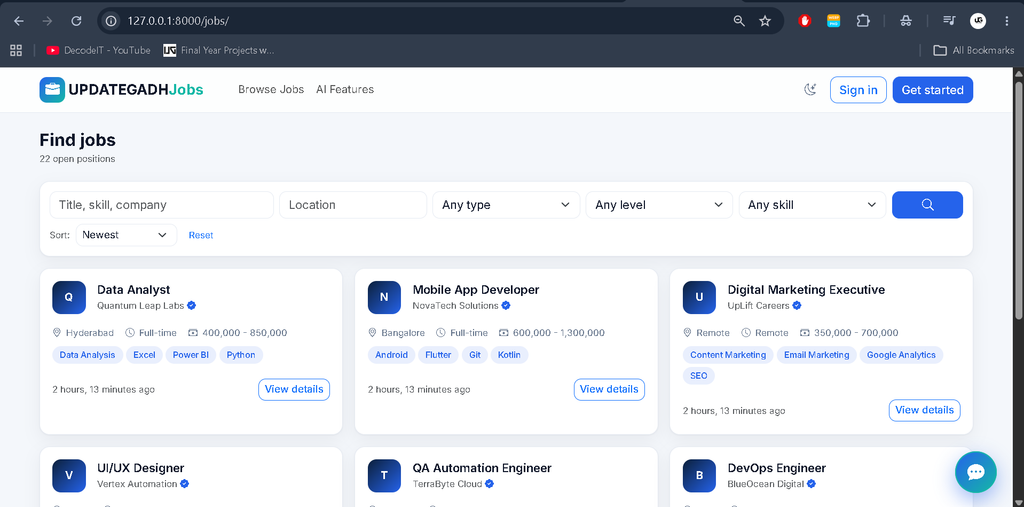
Task: Click the Sign in button
Action: [x=858, y=90]
